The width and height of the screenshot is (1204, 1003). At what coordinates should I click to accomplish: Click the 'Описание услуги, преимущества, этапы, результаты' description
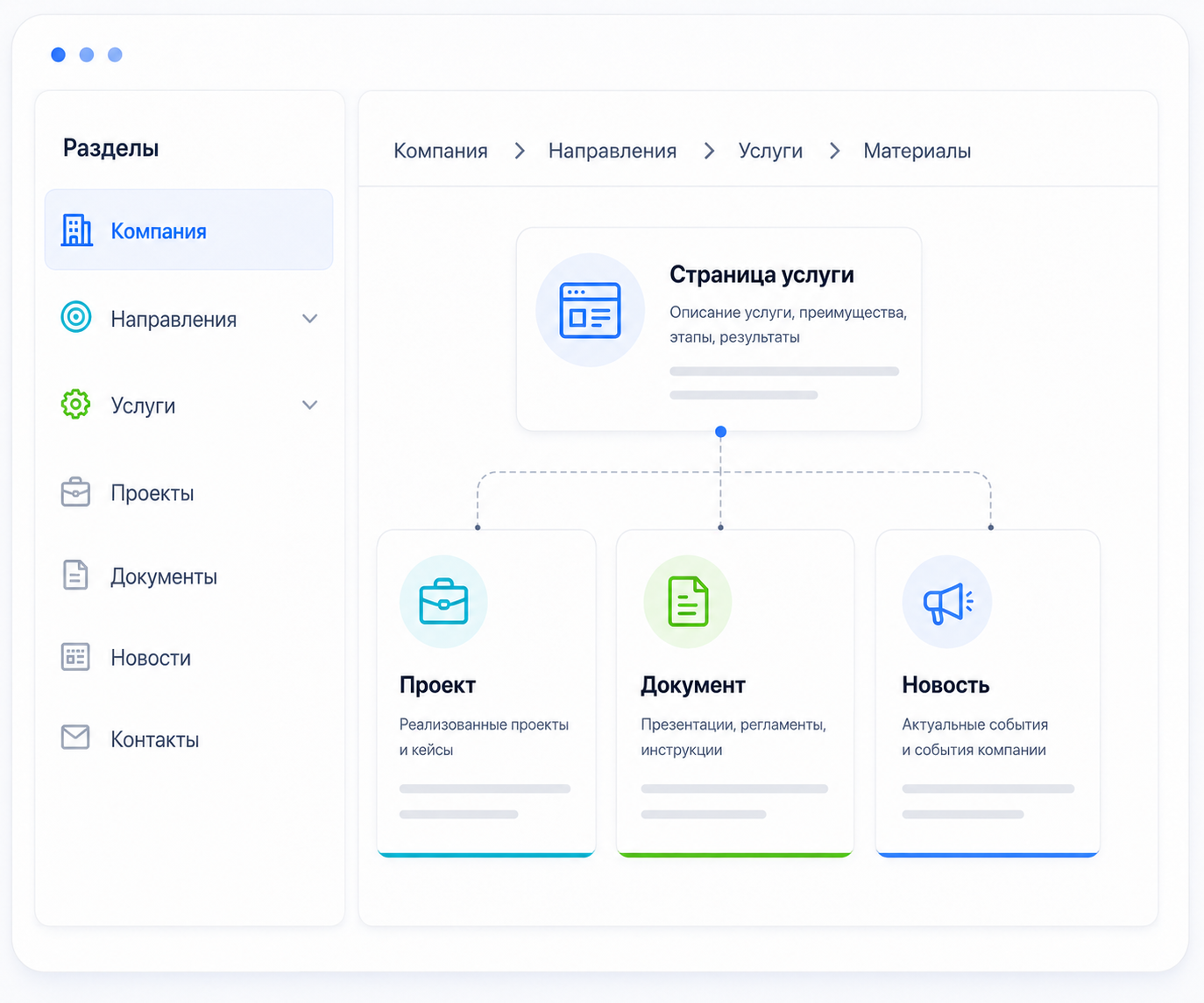click(x=788, y=325)
